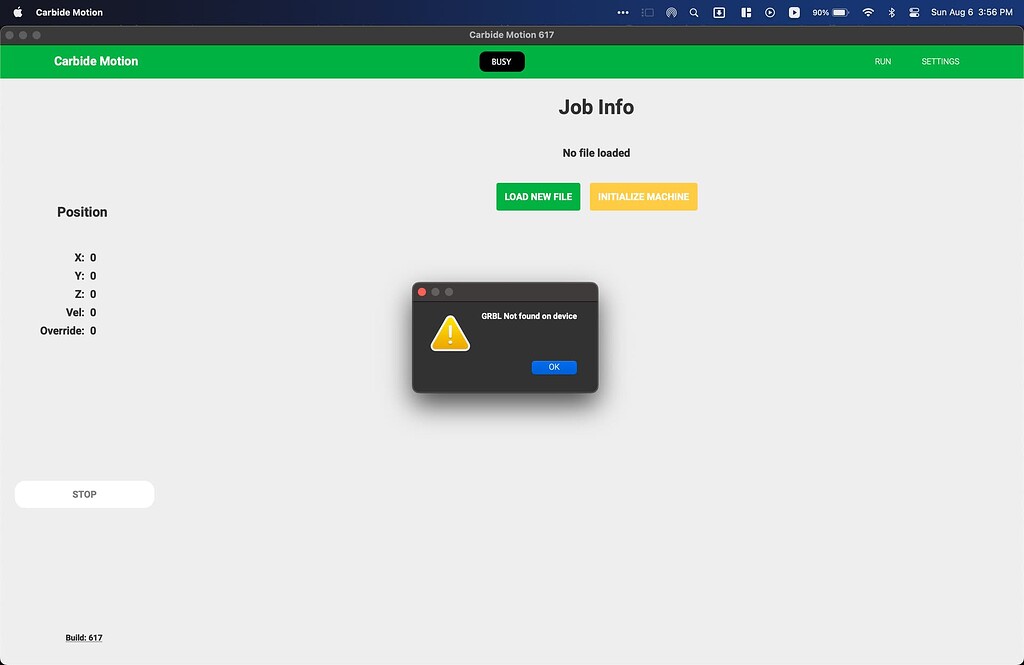Open Spotlight search in the menu bar

(x=694, y=12)
